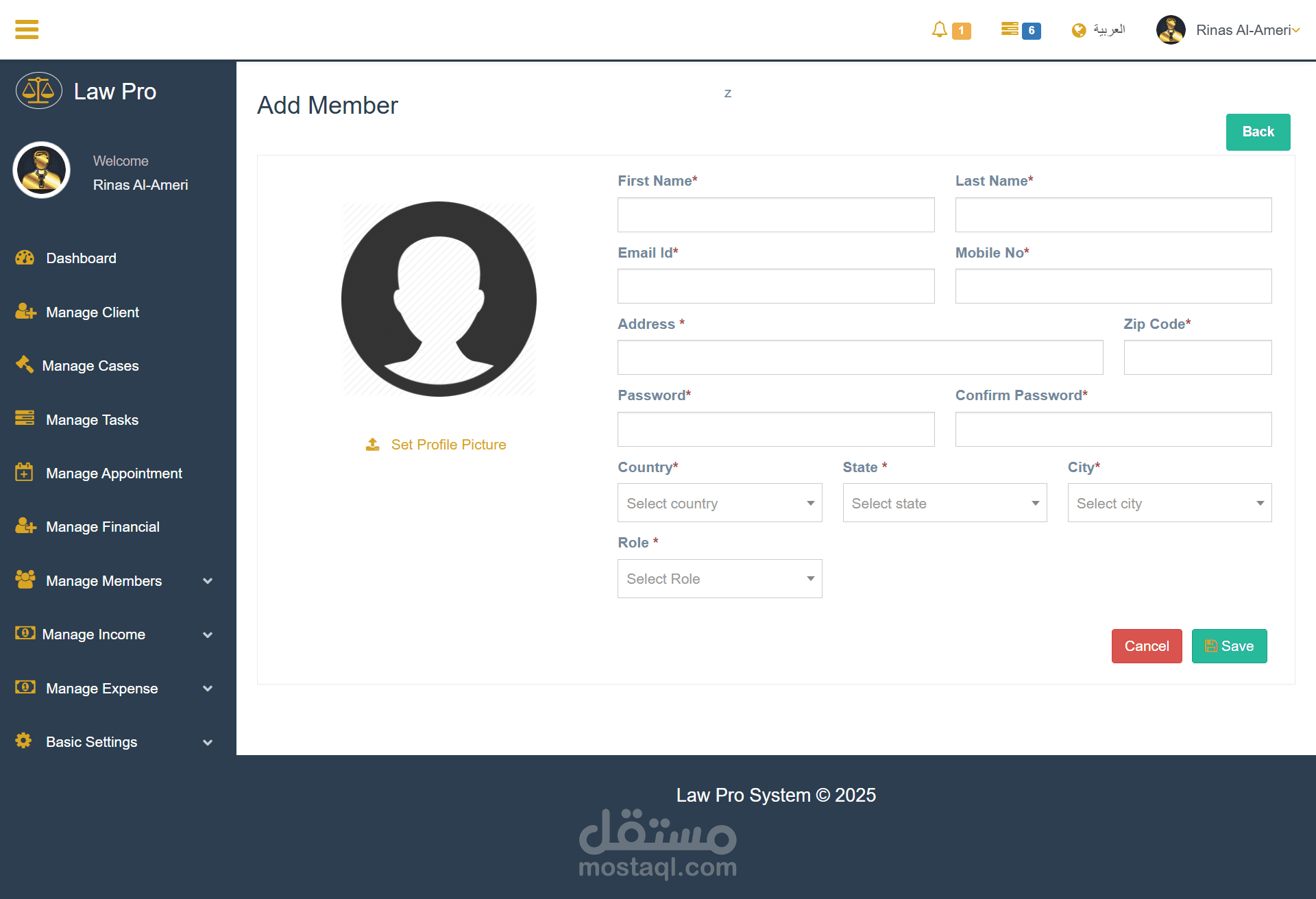Image resolution: width=1316 pixels, height=899 pixels.
Task: Click the Manage Cases gavel icon
Action: coord(25,365)
